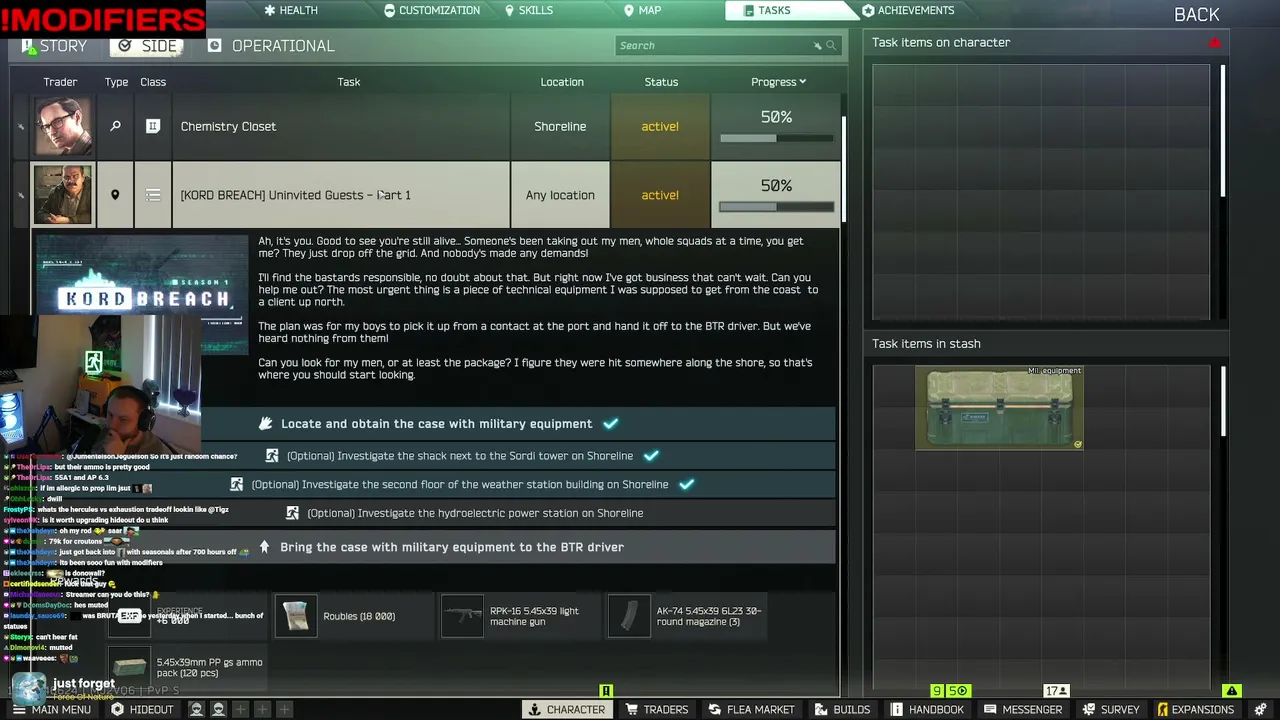Open settings gear in bottom bar

[1259, 710]
